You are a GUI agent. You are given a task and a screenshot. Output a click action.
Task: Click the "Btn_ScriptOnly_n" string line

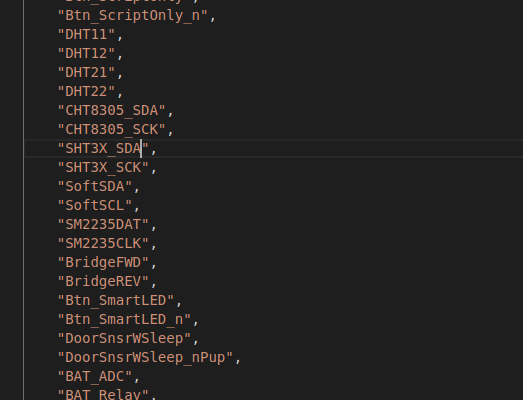coord(133,16)
